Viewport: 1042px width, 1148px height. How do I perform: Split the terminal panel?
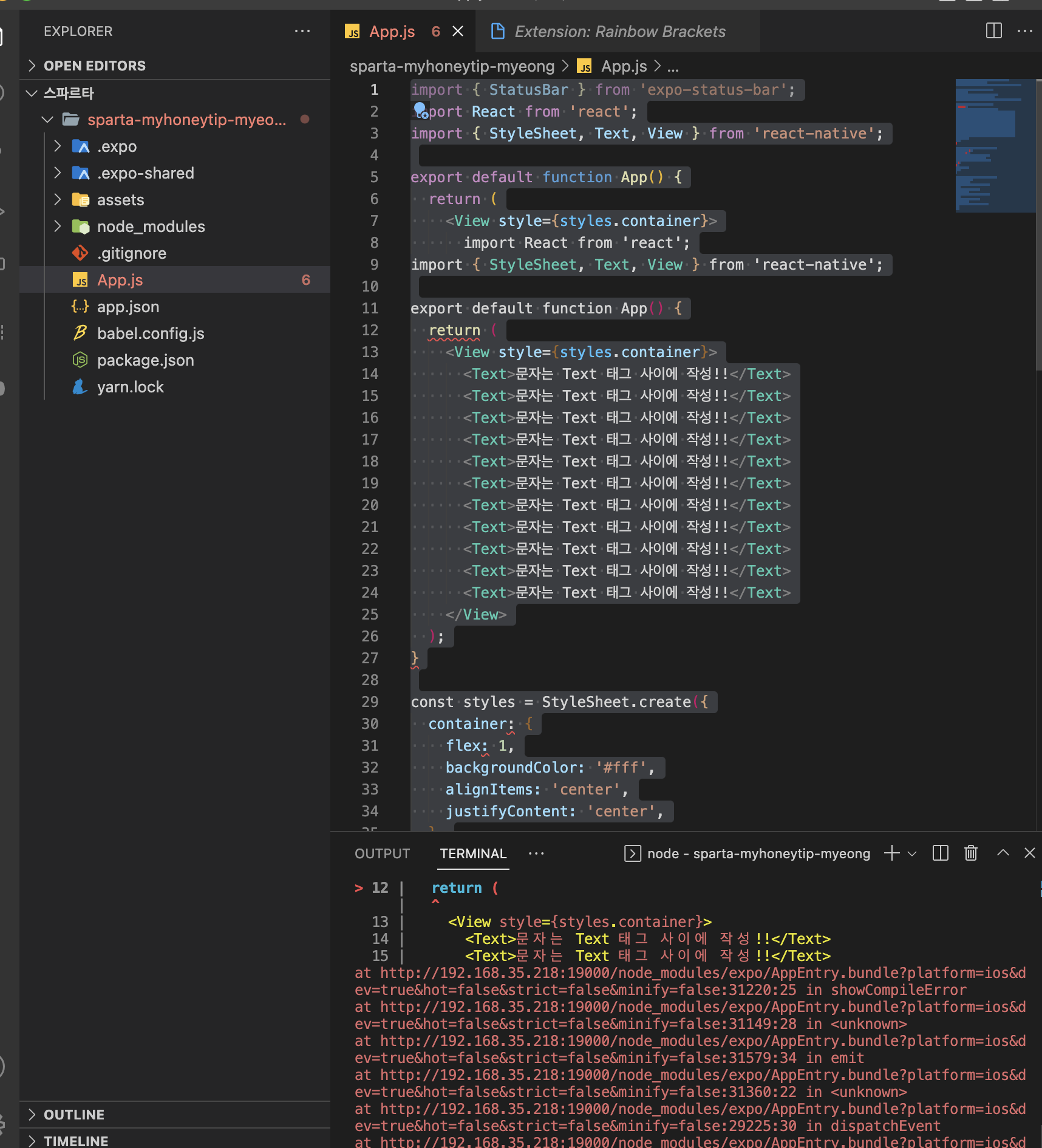tap(941, 853)
